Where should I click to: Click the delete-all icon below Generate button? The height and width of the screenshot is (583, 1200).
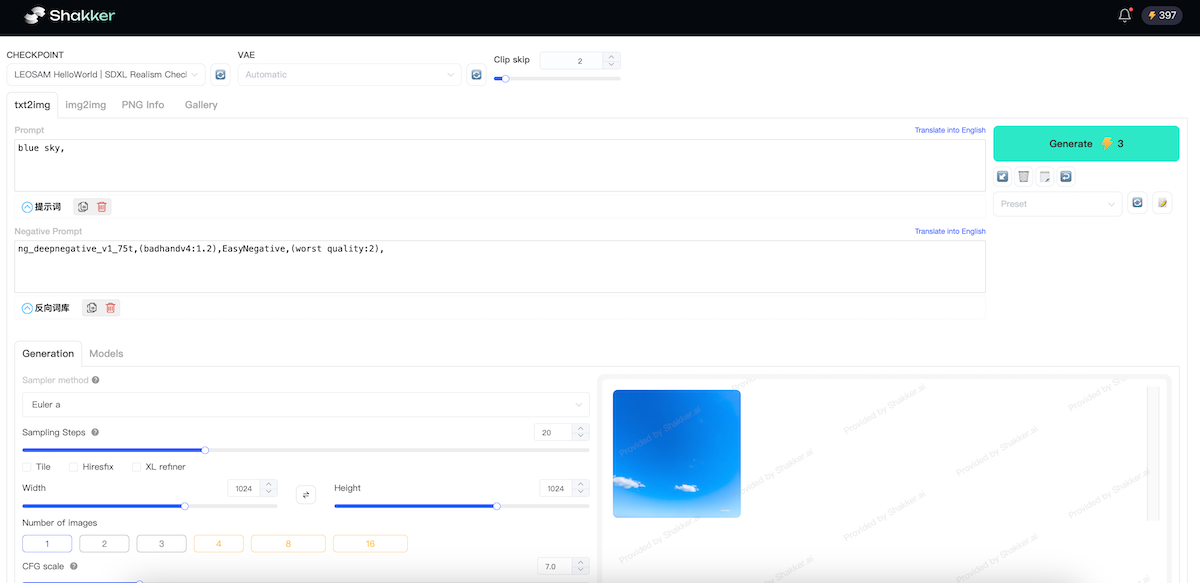tap(1023, 176)
